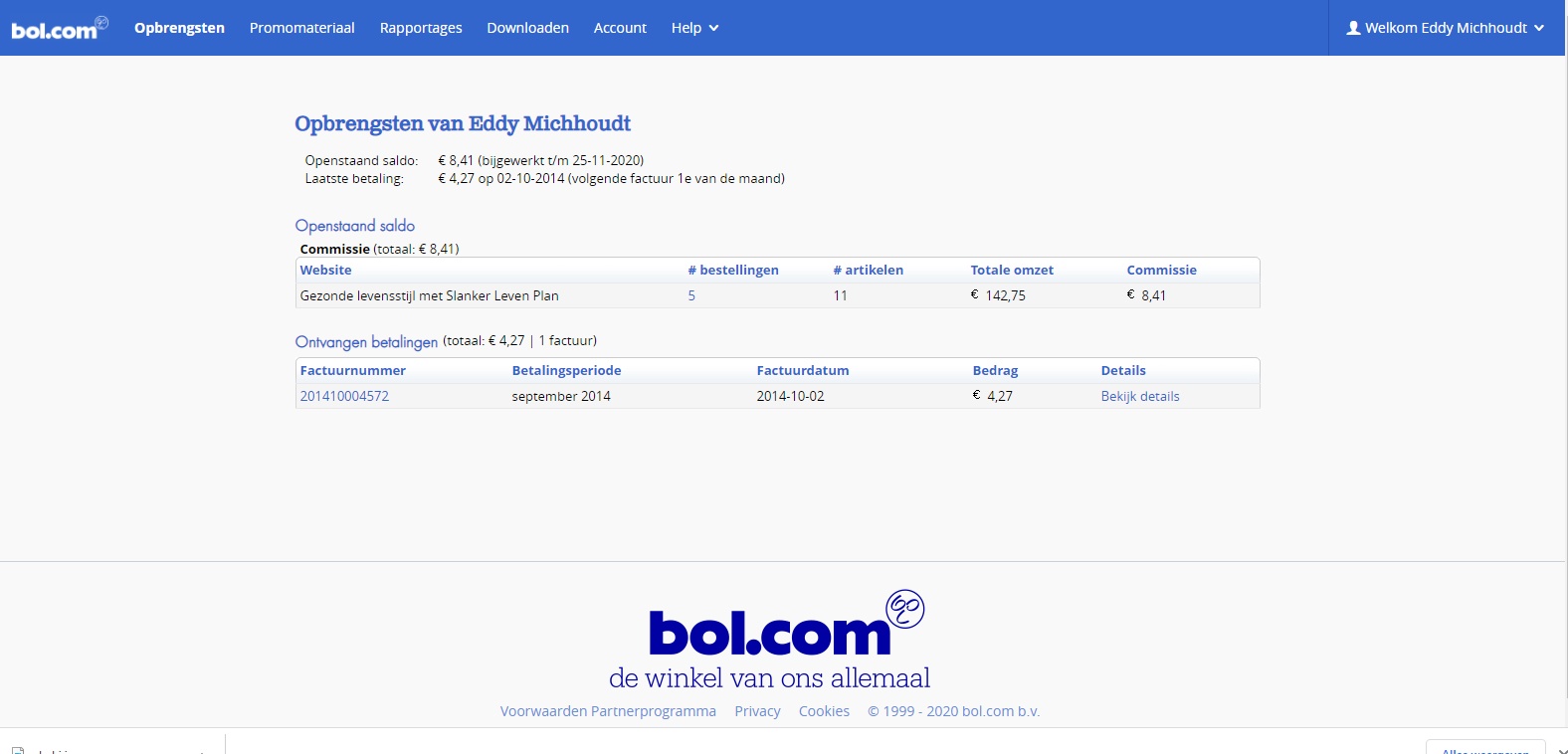Click the user profile icon beside Welkom
This screenshot has width=1568, height=754.
coord(1353,28)
